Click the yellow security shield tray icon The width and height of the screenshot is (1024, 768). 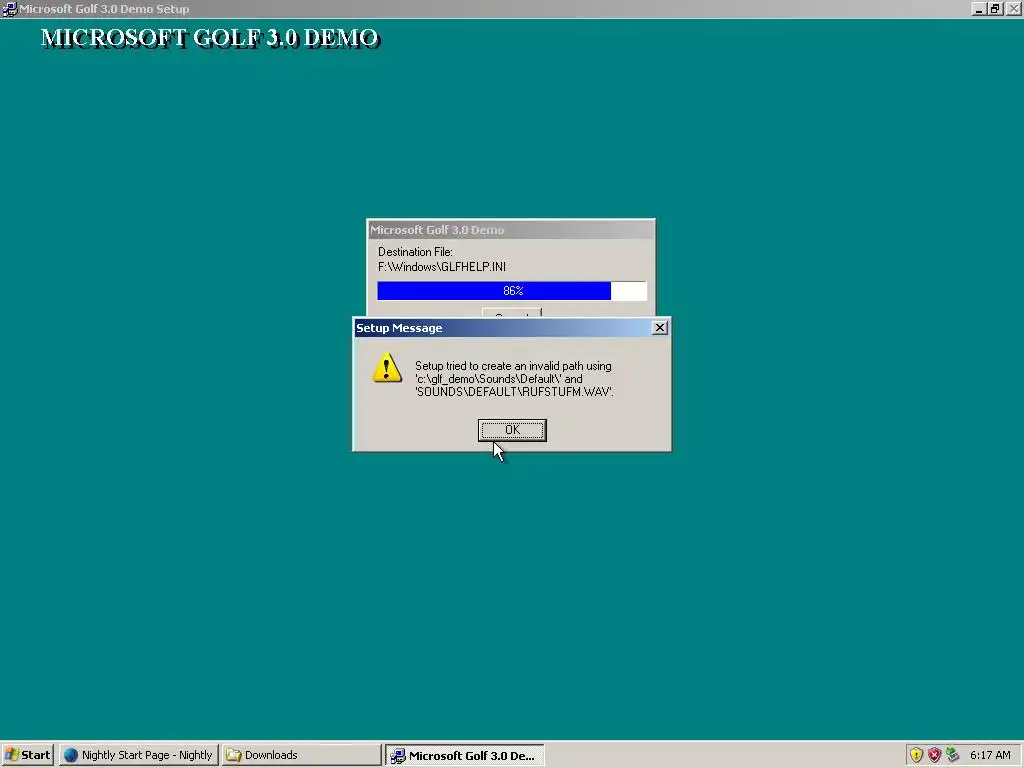916,755
